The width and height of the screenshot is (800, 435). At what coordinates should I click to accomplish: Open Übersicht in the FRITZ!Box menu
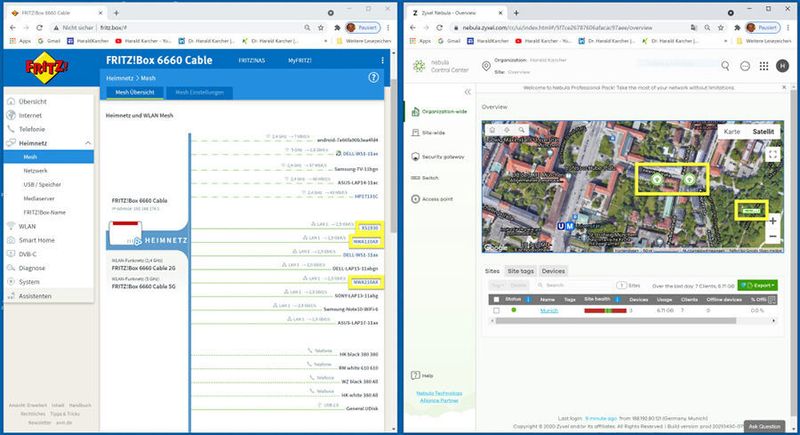tap(33, 101)
